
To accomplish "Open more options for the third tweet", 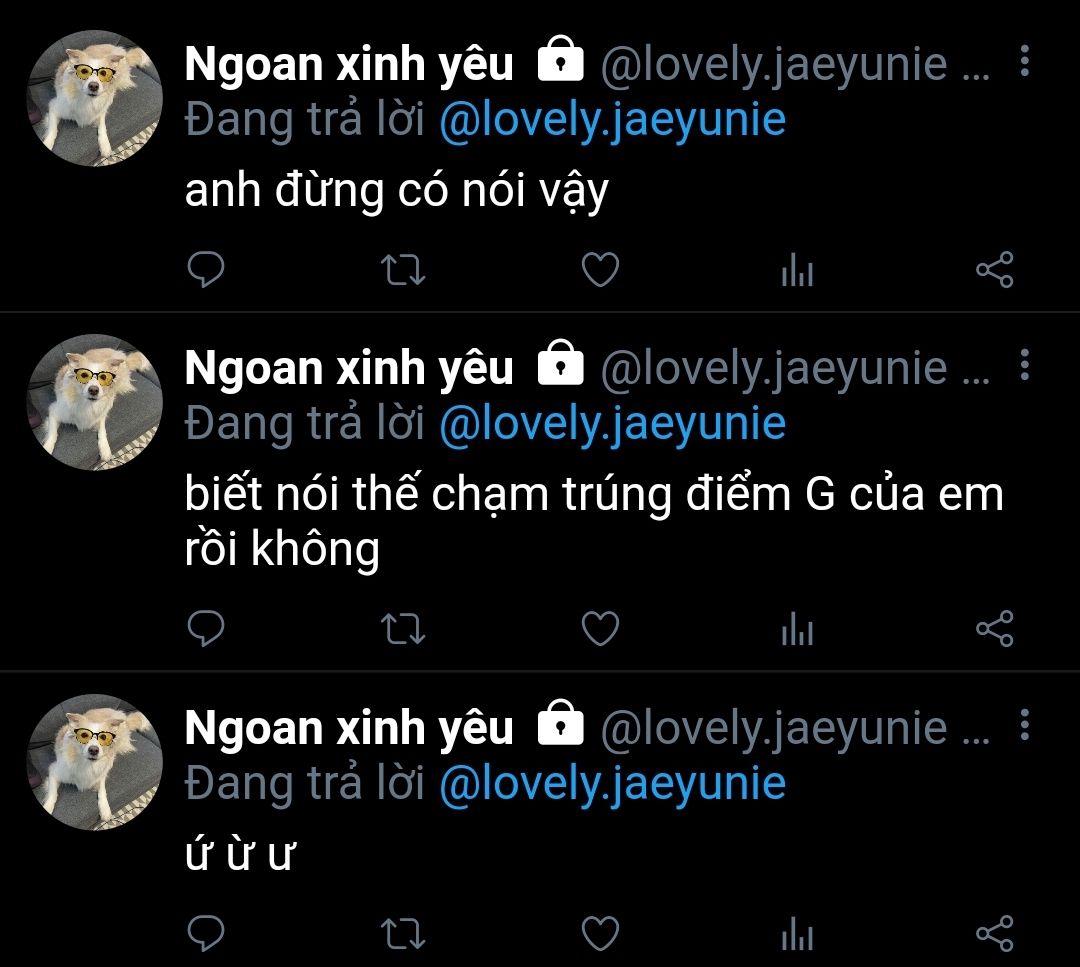I will pyautogui.click(x=1025, y=725).
